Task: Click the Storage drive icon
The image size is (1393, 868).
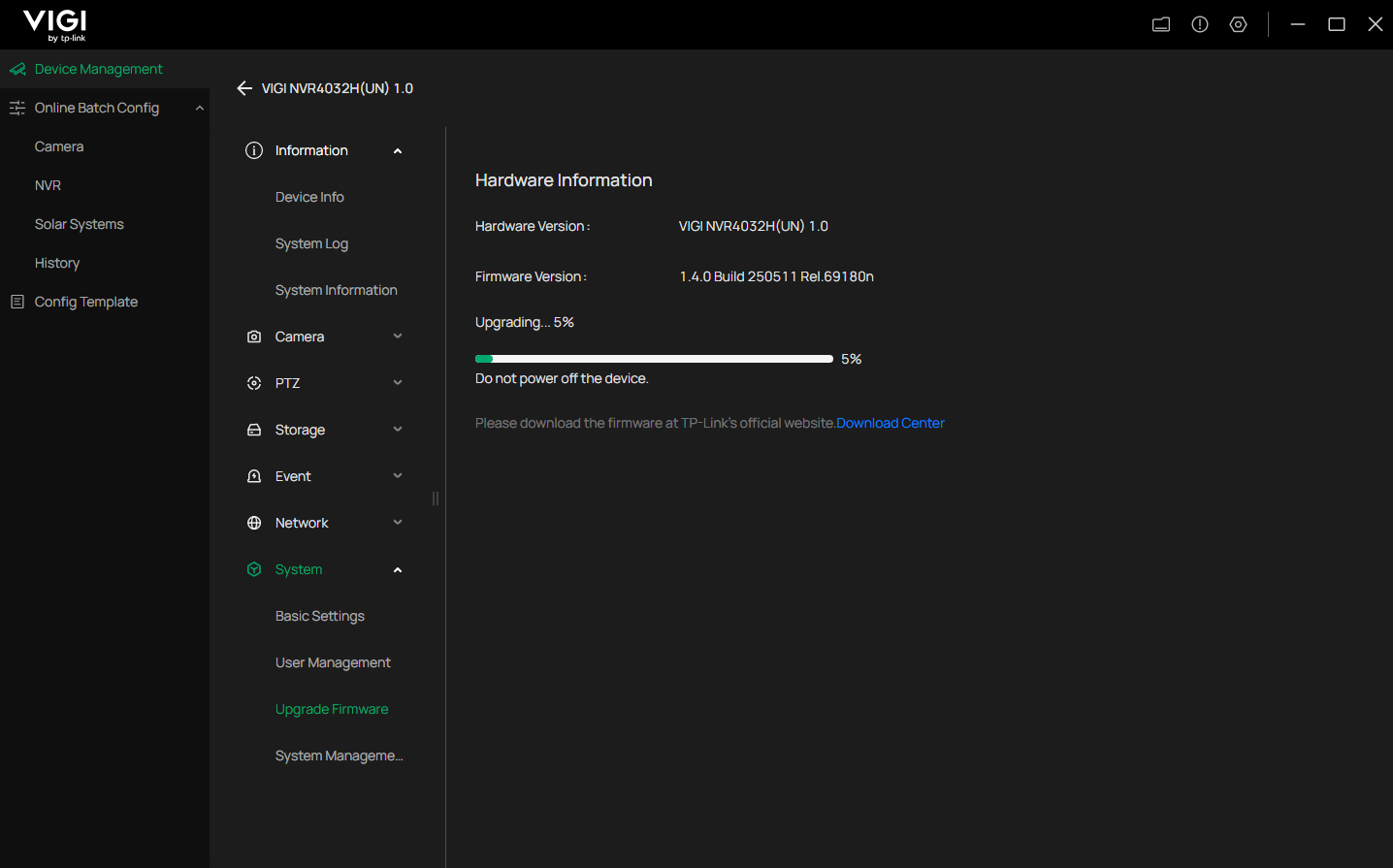Action: pyautogui.click(x=254, y=430)
